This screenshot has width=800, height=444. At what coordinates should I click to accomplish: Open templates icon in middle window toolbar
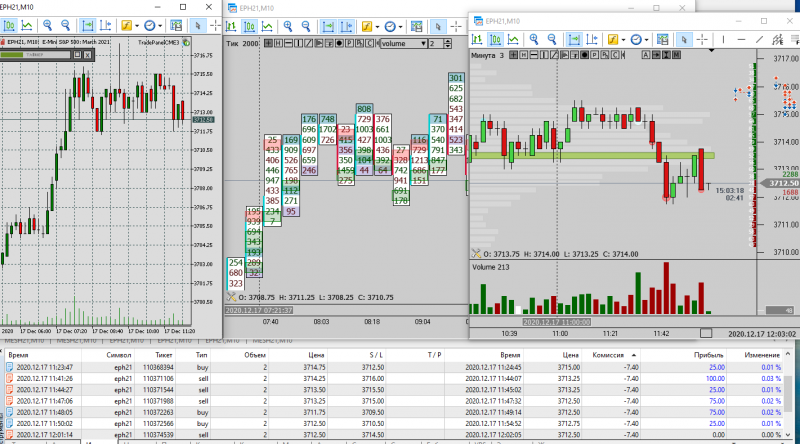[416, 27]
